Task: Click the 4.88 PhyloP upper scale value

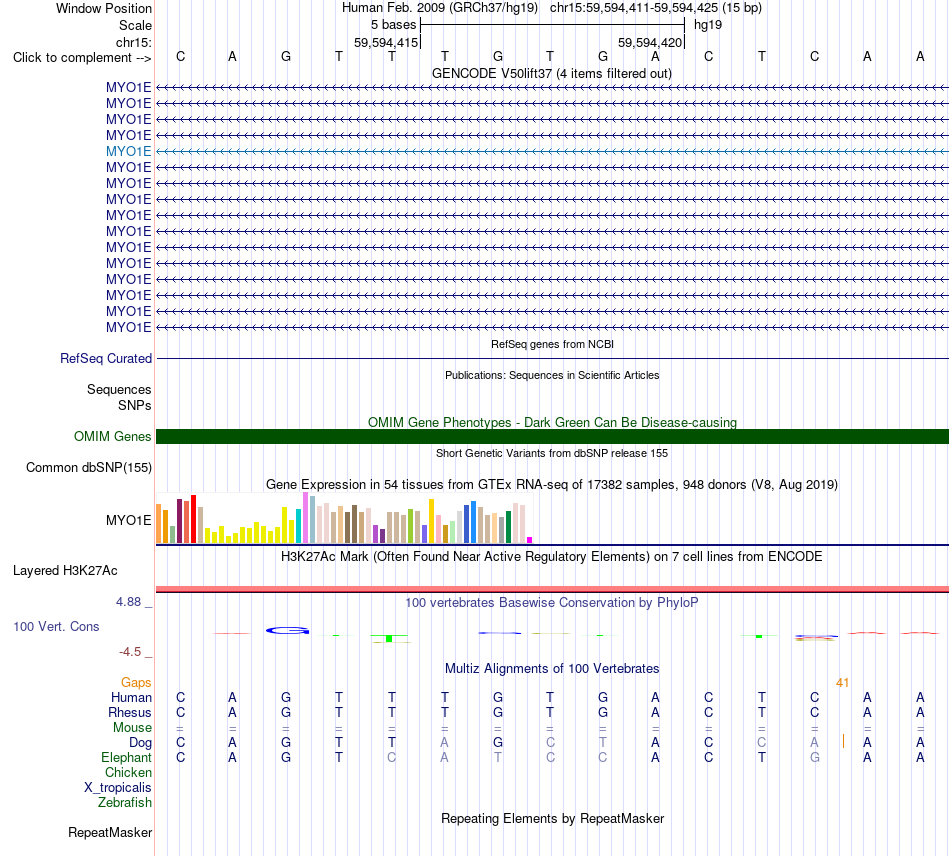Action: click(x=128, y=602)
